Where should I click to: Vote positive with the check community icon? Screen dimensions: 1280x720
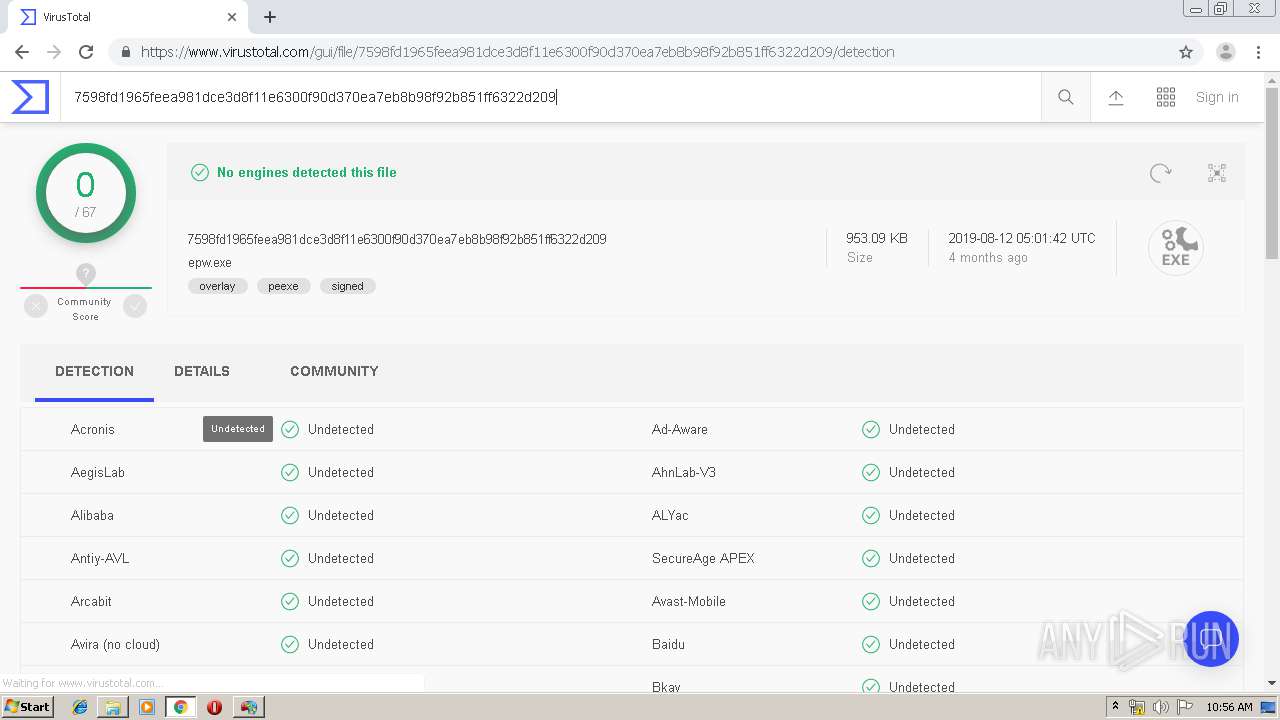(x=135, y=306)
